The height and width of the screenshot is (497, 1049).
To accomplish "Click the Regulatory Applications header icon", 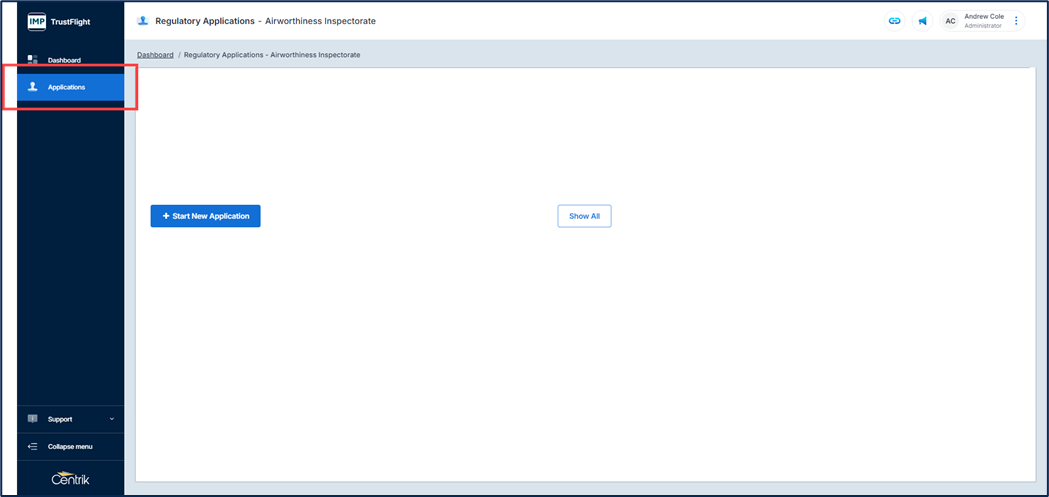I will [x=142, y=21].
